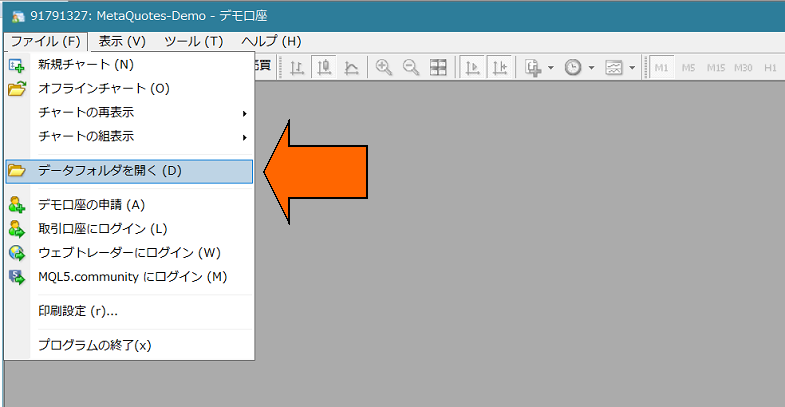Viewport: 785px width, 407px height.
Task: Open indicators dropdown arrow
Action: pyautogui.click(x=551, y=67)
